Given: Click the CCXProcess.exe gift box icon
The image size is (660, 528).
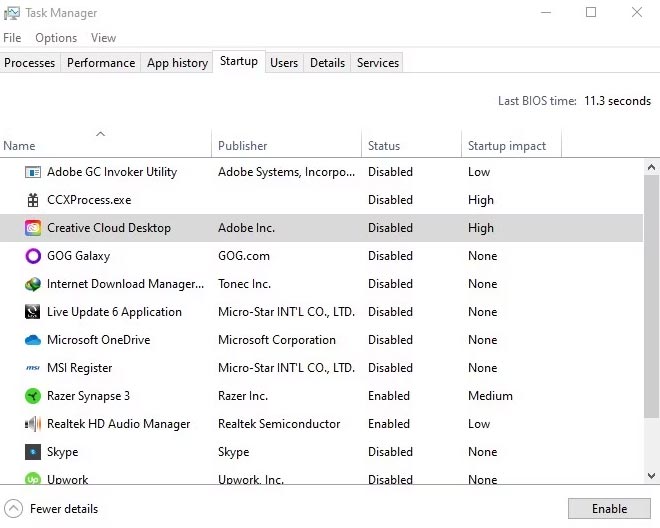Looking at the screenshot, I should (x=33, y=200).
